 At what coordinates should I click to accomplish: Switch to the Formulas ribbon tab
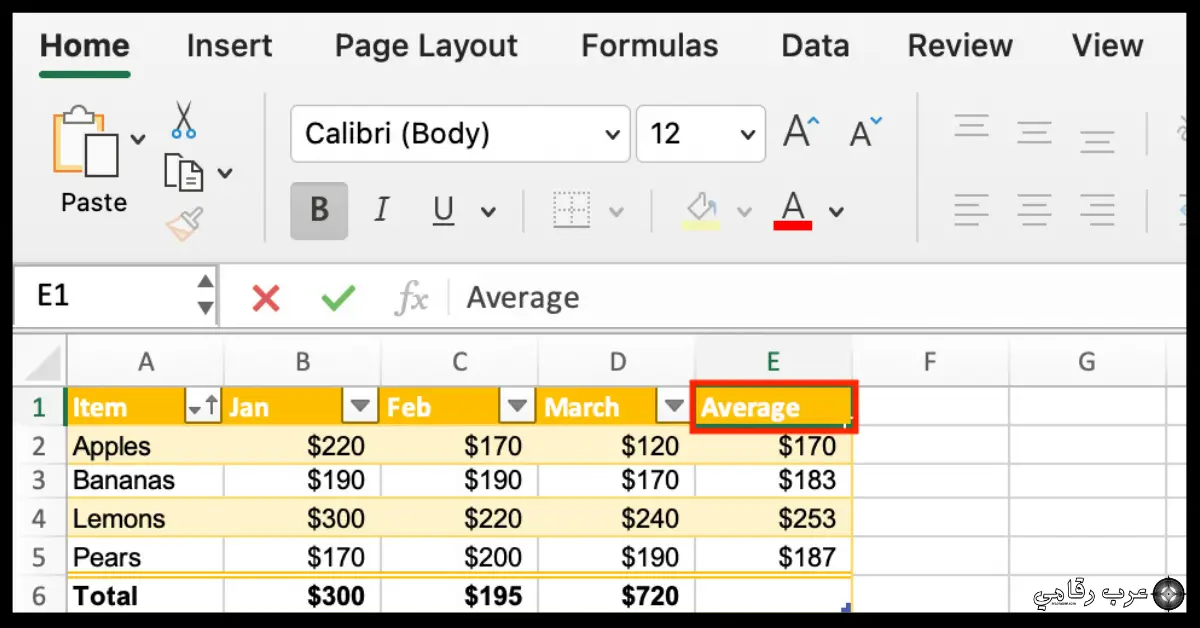pyautogui.click(x=649, y=45)
